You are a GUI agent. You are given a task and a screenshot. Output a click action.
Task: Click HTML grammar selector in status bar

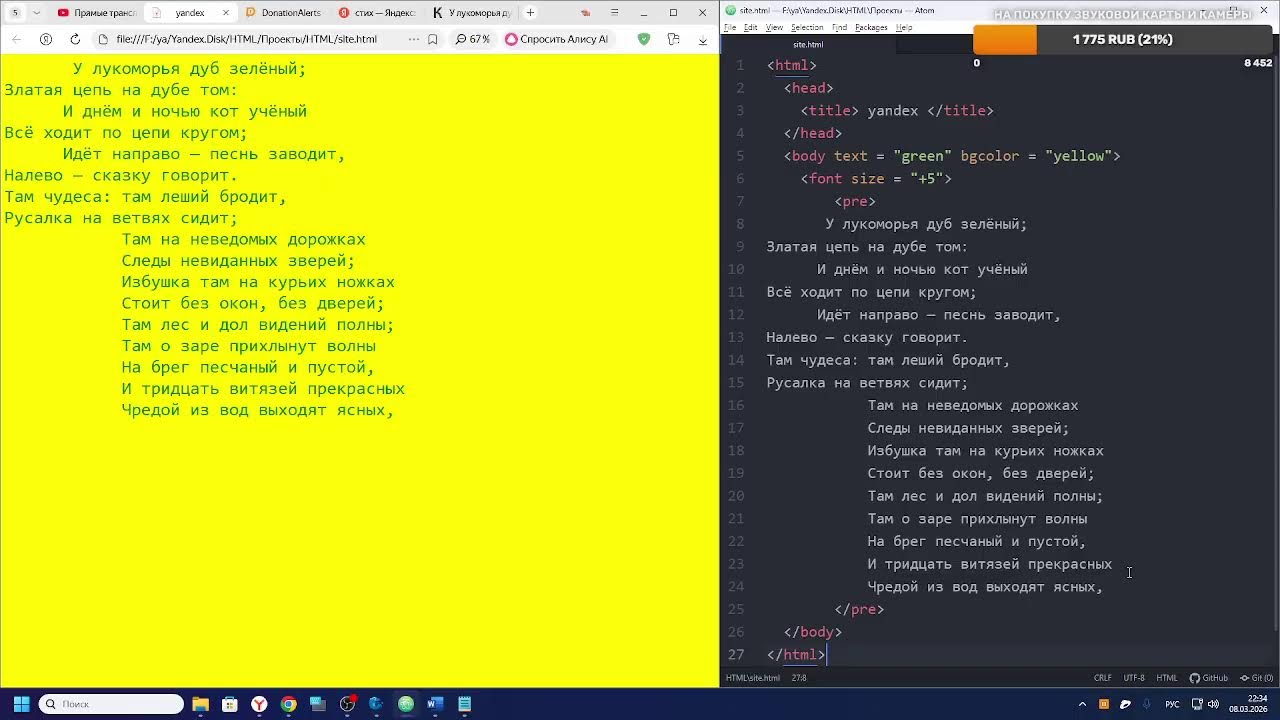1167,678
